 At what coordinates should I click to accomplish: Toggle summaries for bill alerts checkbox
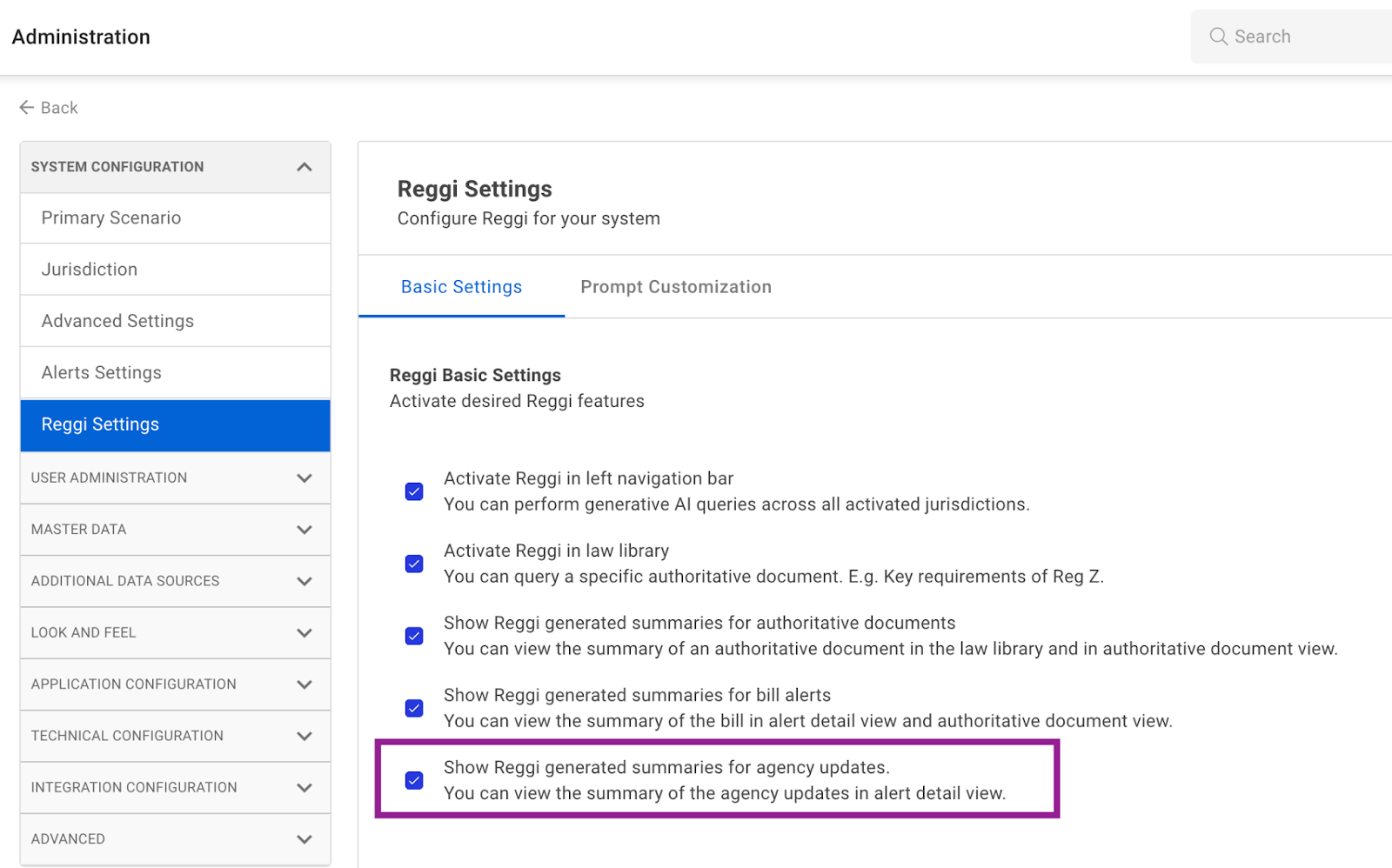[414, 708]
